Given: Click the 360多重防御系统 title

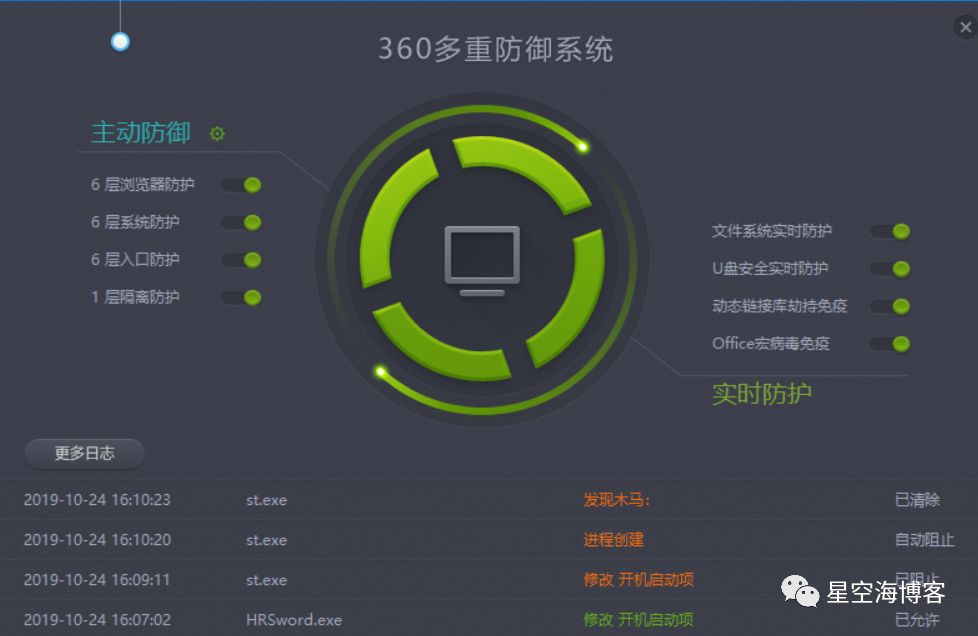Looking at the screenshot, I should click(x=496, y=49).
